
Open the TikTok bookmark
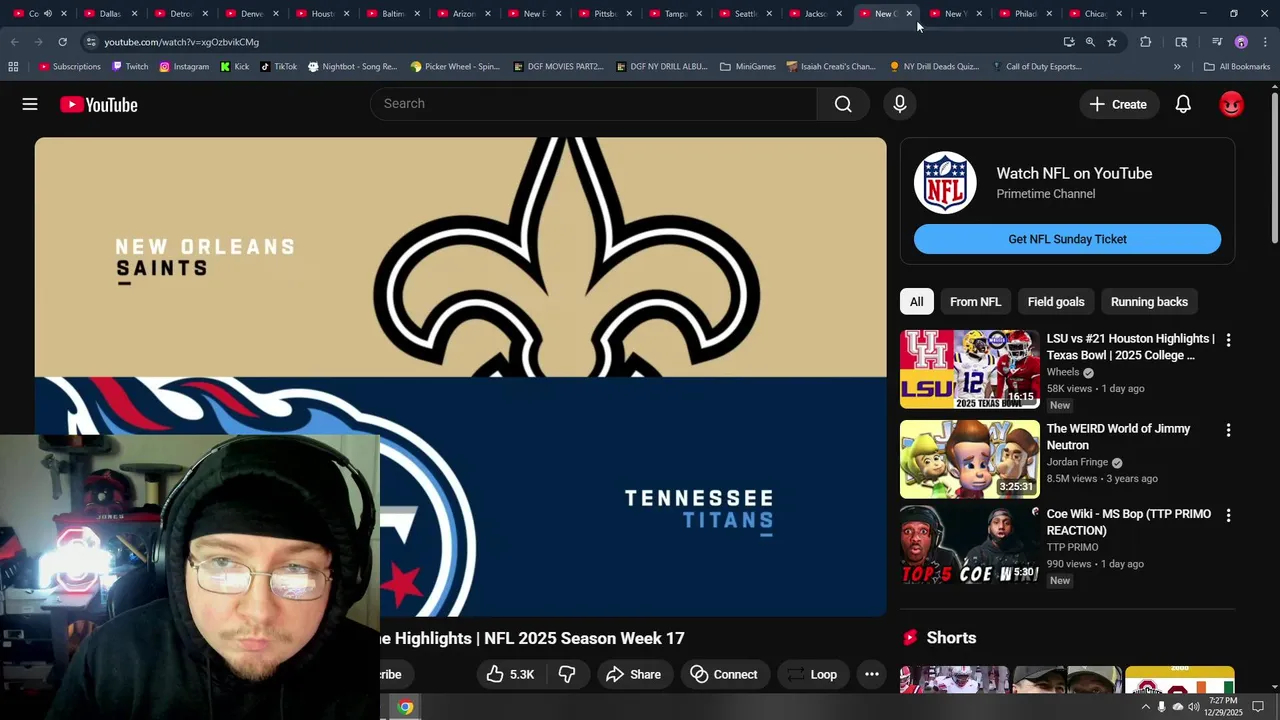tap(278, 67)
